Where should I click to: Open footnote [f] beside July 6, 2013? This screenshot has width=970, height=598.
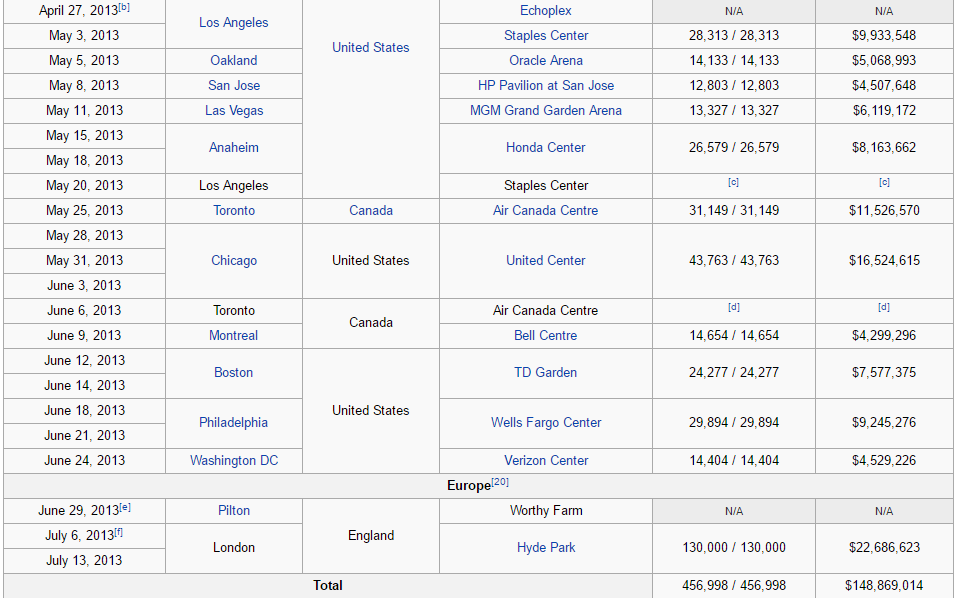tap(118, 532)
